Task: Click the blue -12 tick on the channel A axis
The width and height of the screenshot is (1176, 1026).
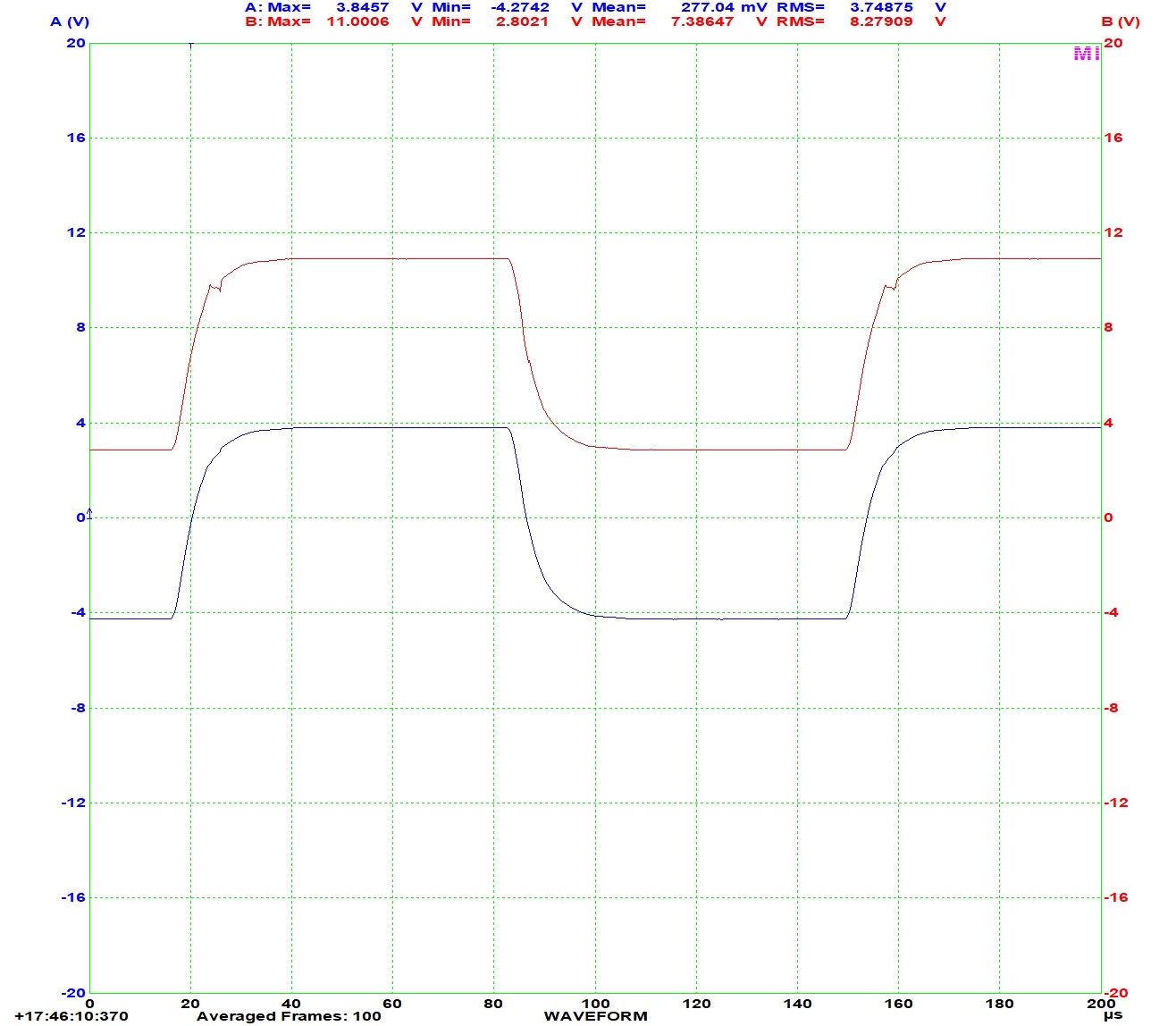Action: (73, 803)
